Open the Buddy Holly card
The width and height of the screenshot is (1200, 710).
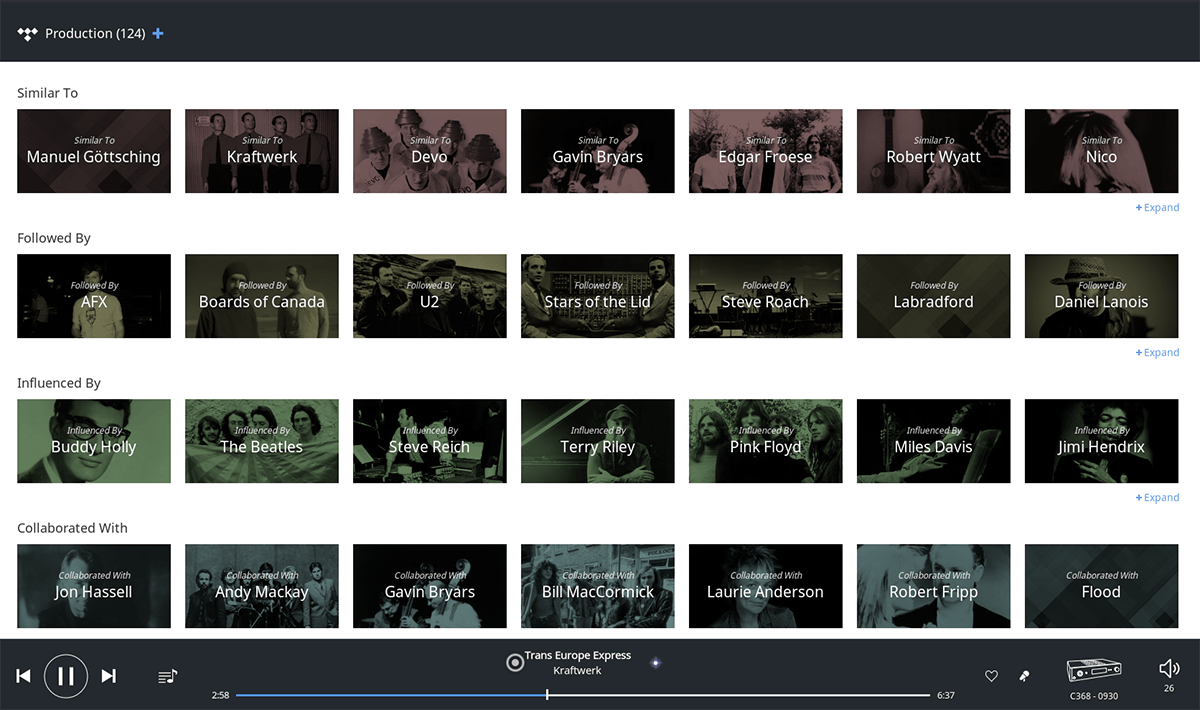94,441
